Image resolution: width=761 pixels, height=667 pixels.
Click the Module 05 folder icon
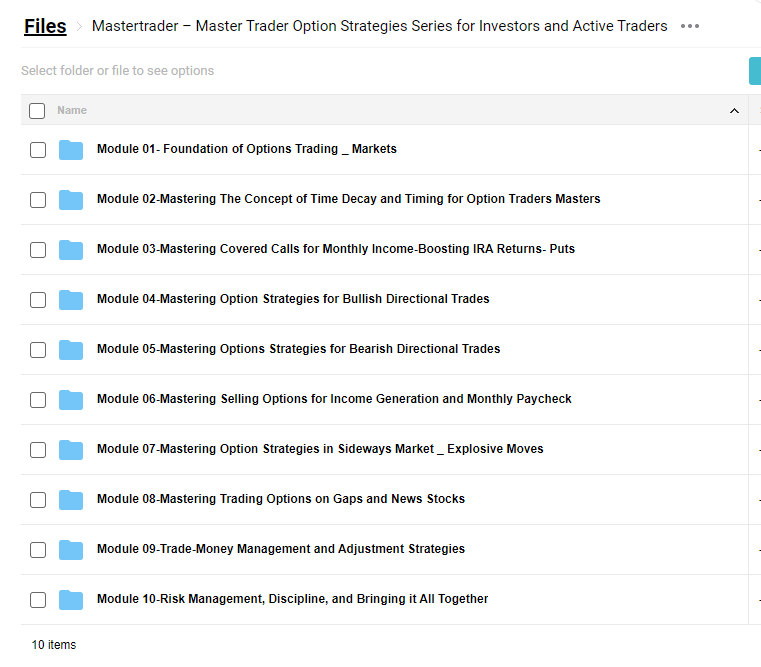point(71,350)
